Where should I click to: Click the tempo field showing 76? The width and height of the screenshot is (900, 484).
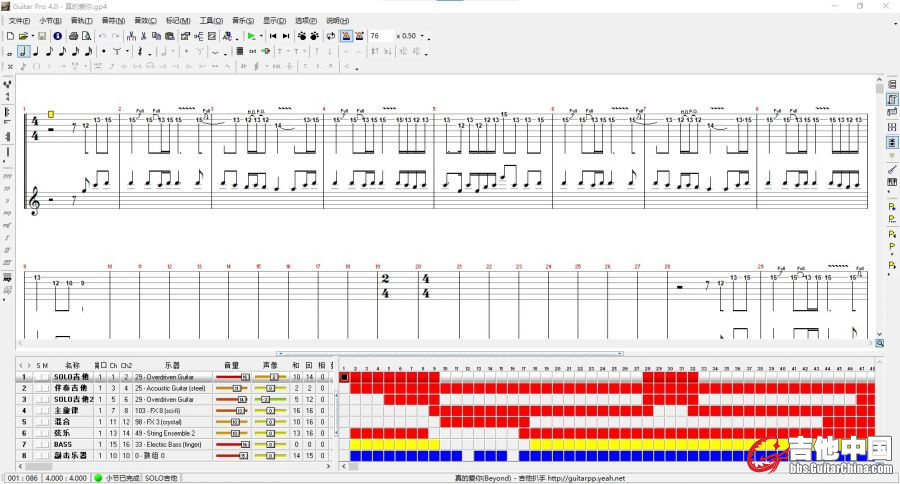tap(380, 36)
